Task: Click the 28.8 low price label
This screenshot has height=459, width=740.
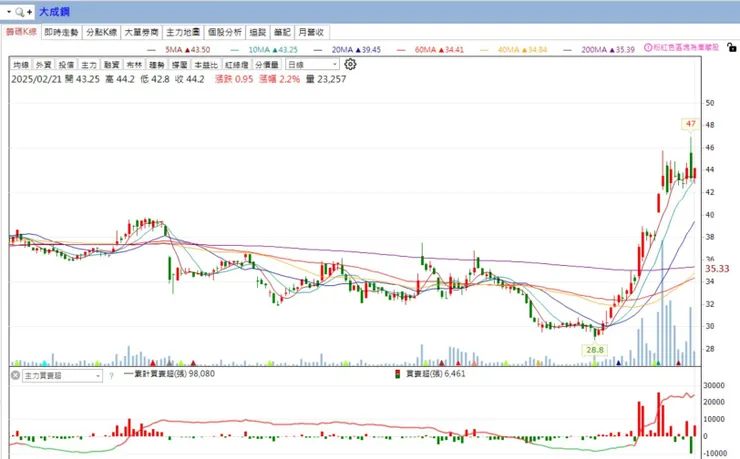Action: tap(595, 350)
